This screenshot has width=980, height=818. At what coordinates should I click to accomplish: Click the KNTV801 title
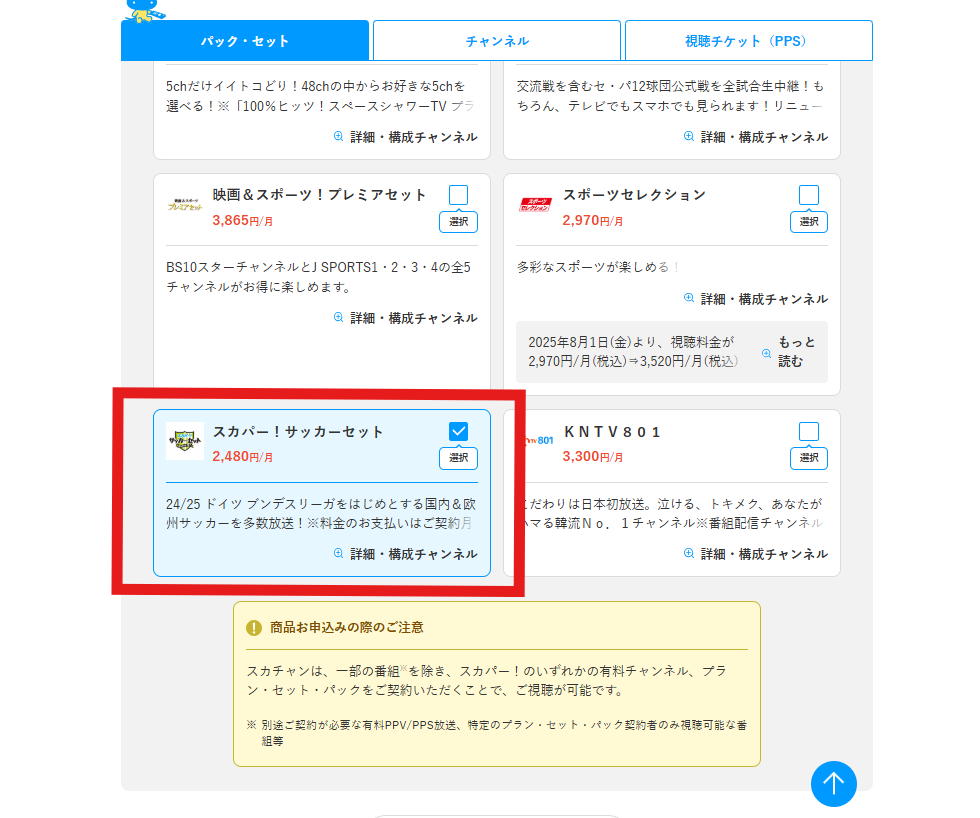612,432
